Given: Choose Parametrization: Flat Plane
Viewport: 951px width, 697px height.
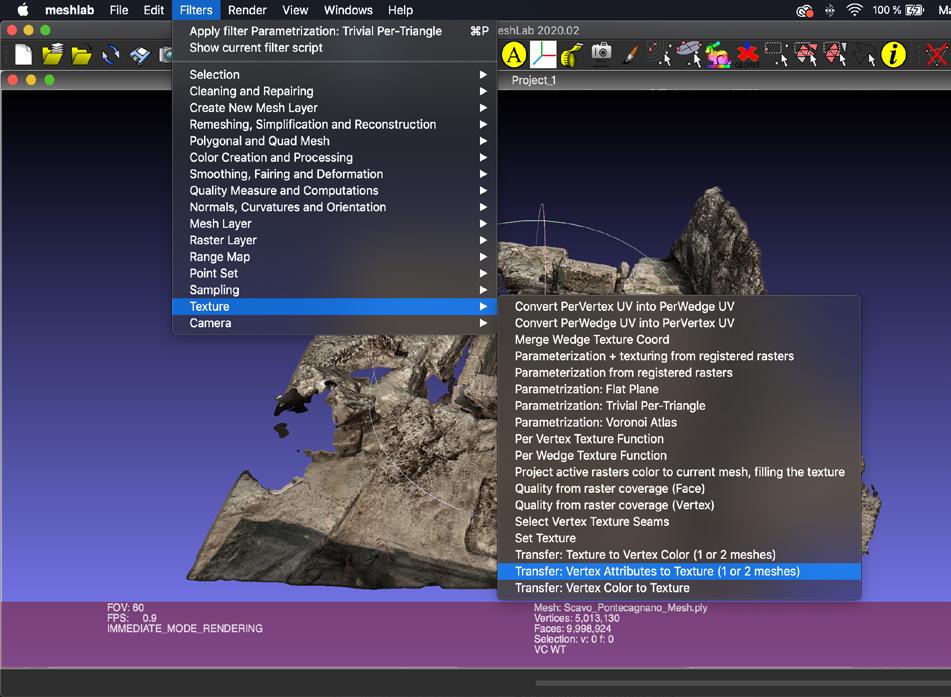Looking at the screenshot, I should click(x=679, y=389).
